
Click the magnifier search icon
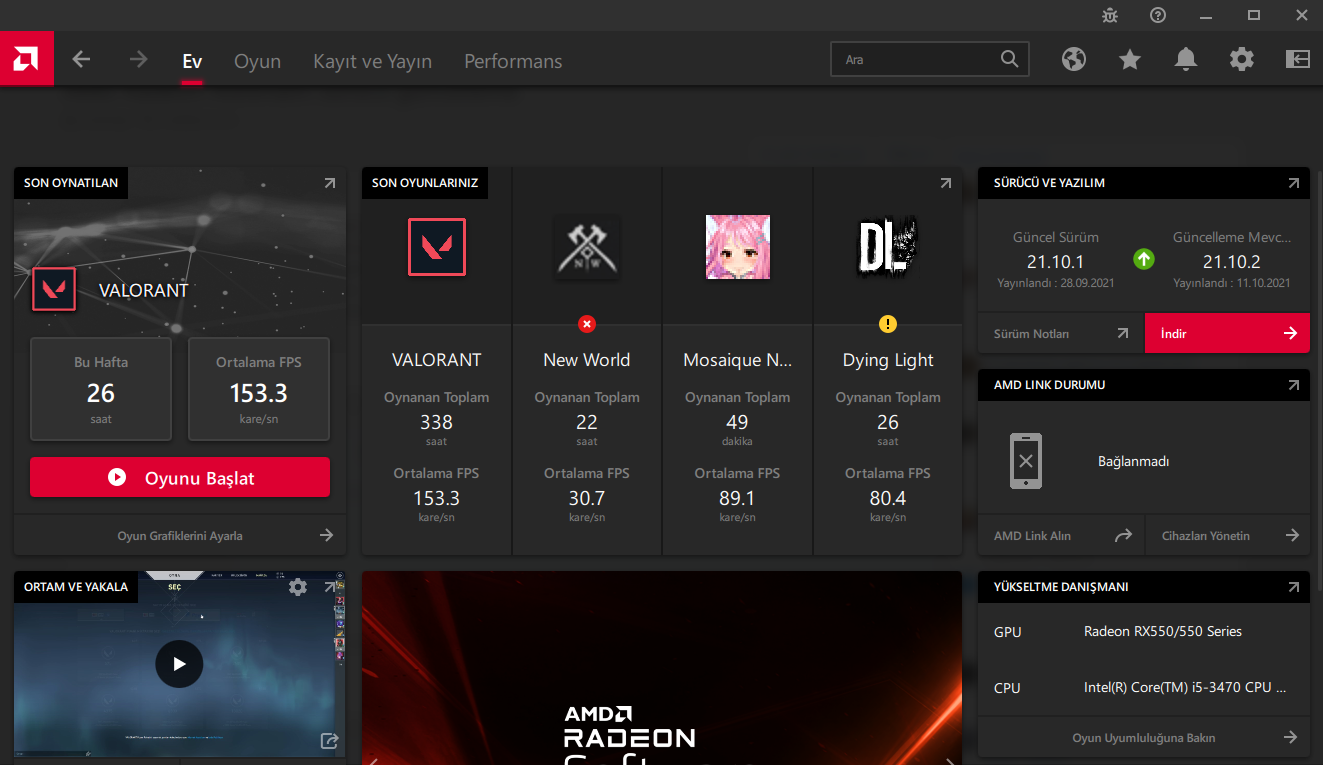[1010, 59]
